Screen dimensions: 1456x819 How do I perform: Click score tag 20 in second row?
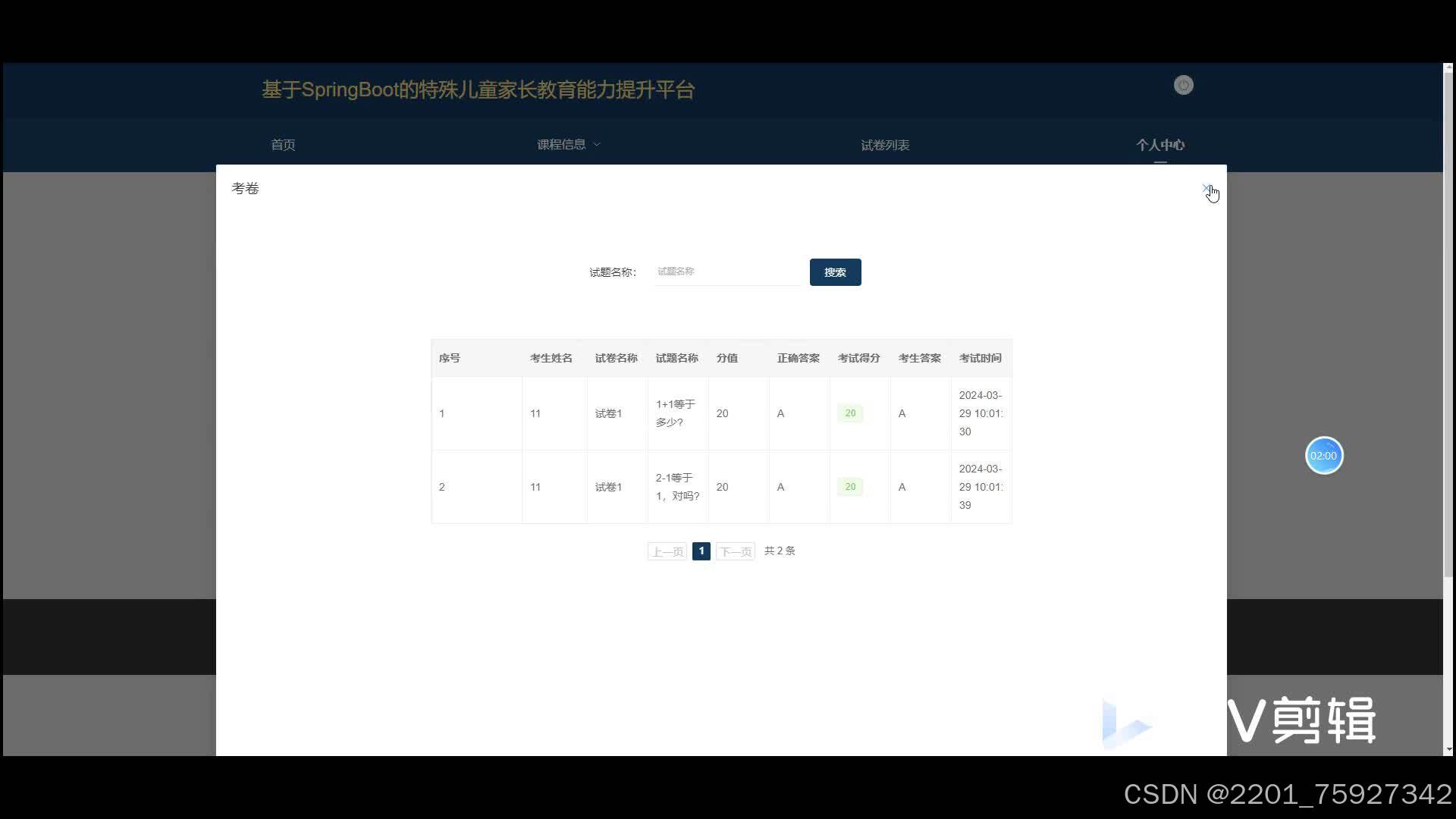tap(850, 487)
